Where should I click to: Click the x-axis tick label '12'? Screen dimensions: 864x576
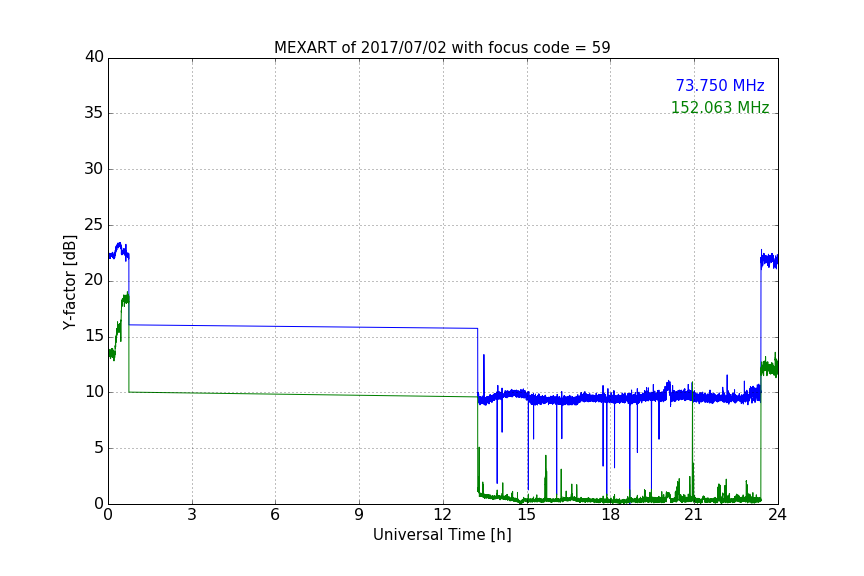(442, 515)
